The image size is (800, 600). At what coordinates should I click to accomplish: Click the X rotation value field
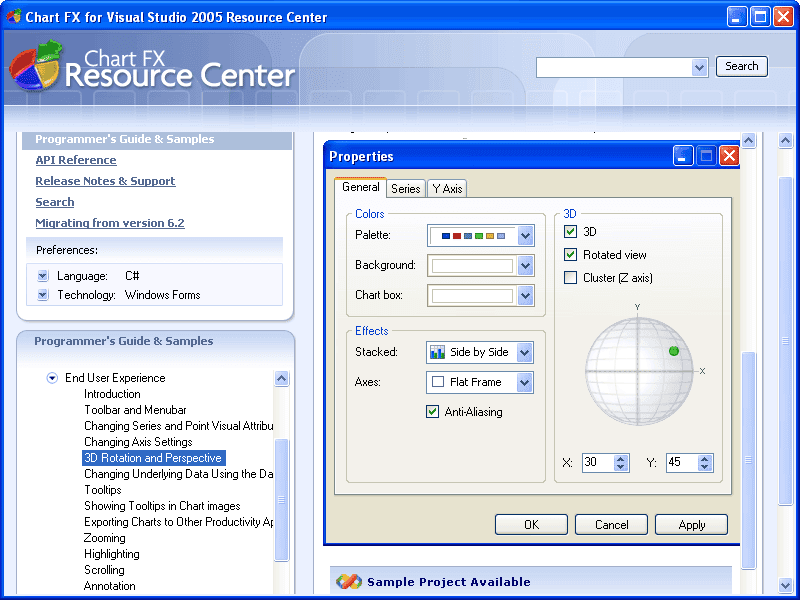(597, 463)
